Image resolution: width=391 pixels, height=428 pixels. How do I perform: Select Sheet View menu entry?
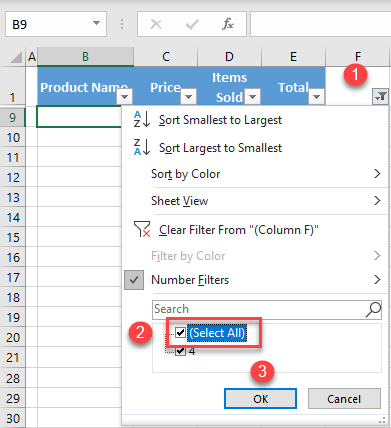coord(255,201)
